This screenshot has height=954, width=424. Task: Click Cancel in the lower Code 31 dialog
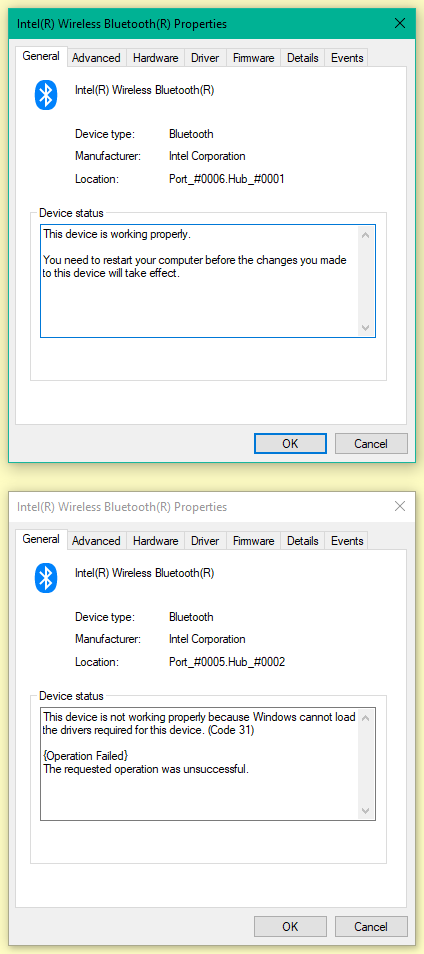click(x=371, y=927)
